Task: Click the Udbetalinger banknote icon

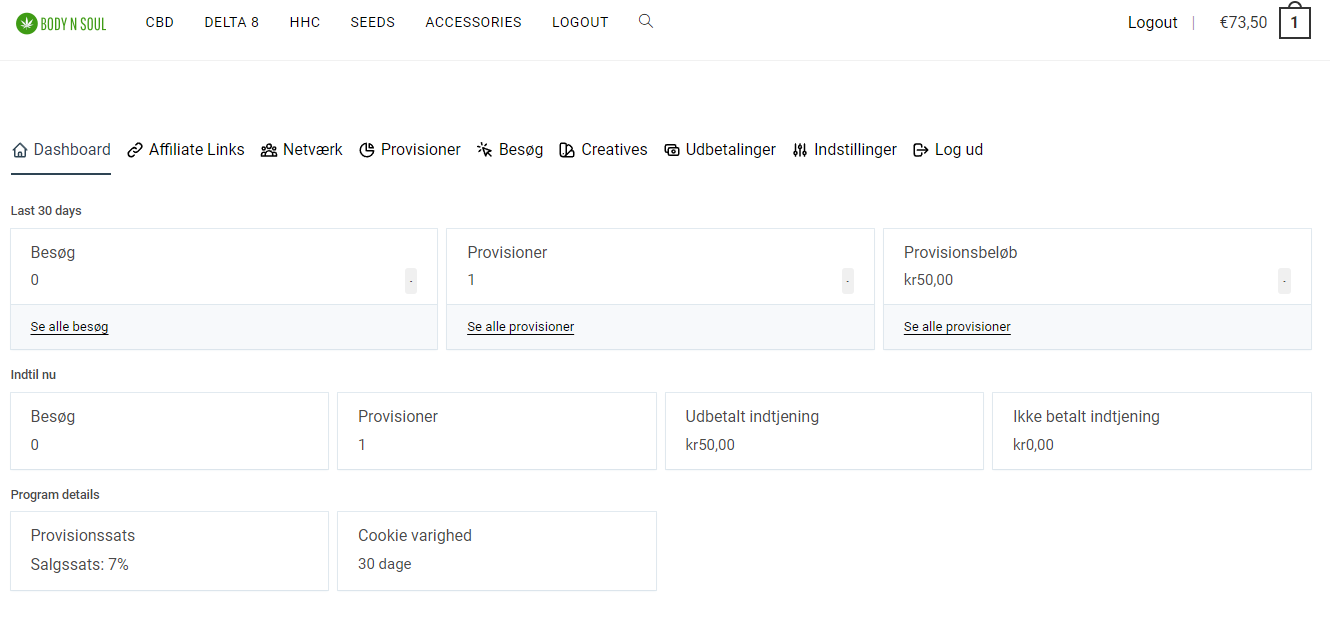Action: click(x=670, y=149)
